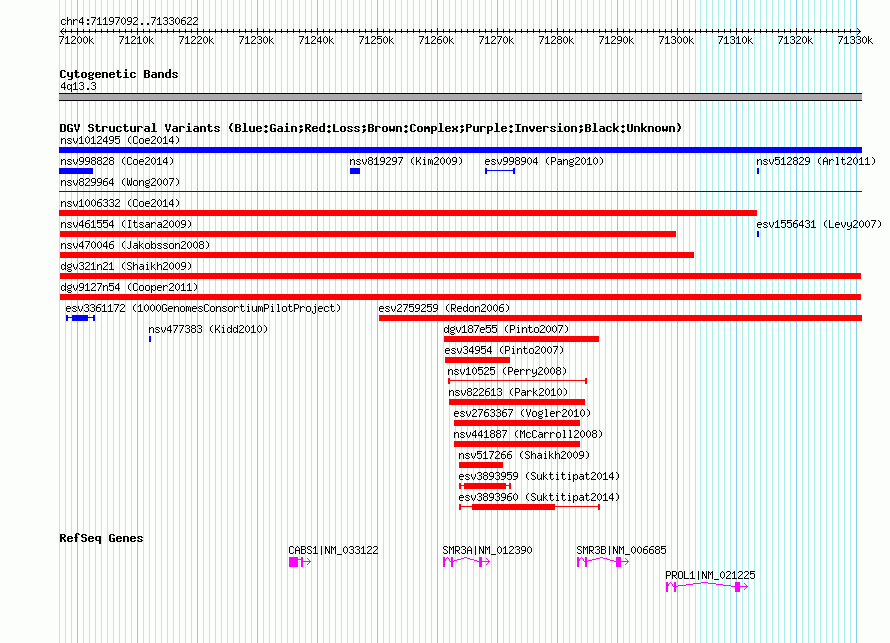Click the esv998904 blue bracket glyph
This screenshot has height=643, width=890.
(x=500, y=171)
